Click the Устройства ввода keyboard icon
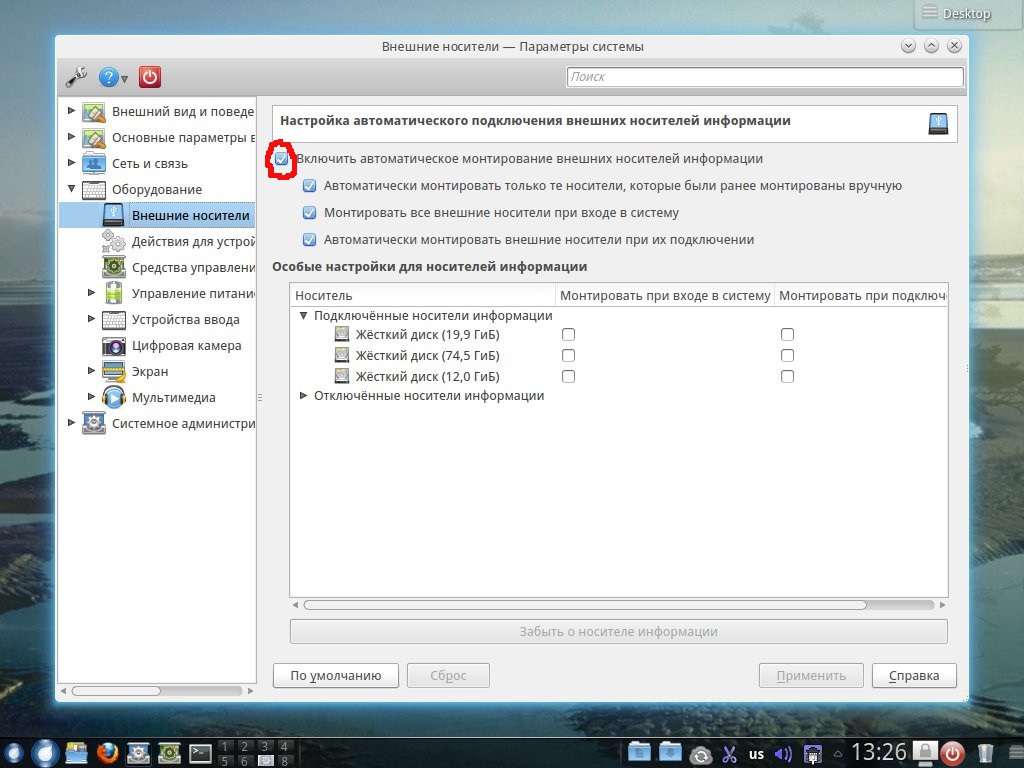 click(114, 320)
